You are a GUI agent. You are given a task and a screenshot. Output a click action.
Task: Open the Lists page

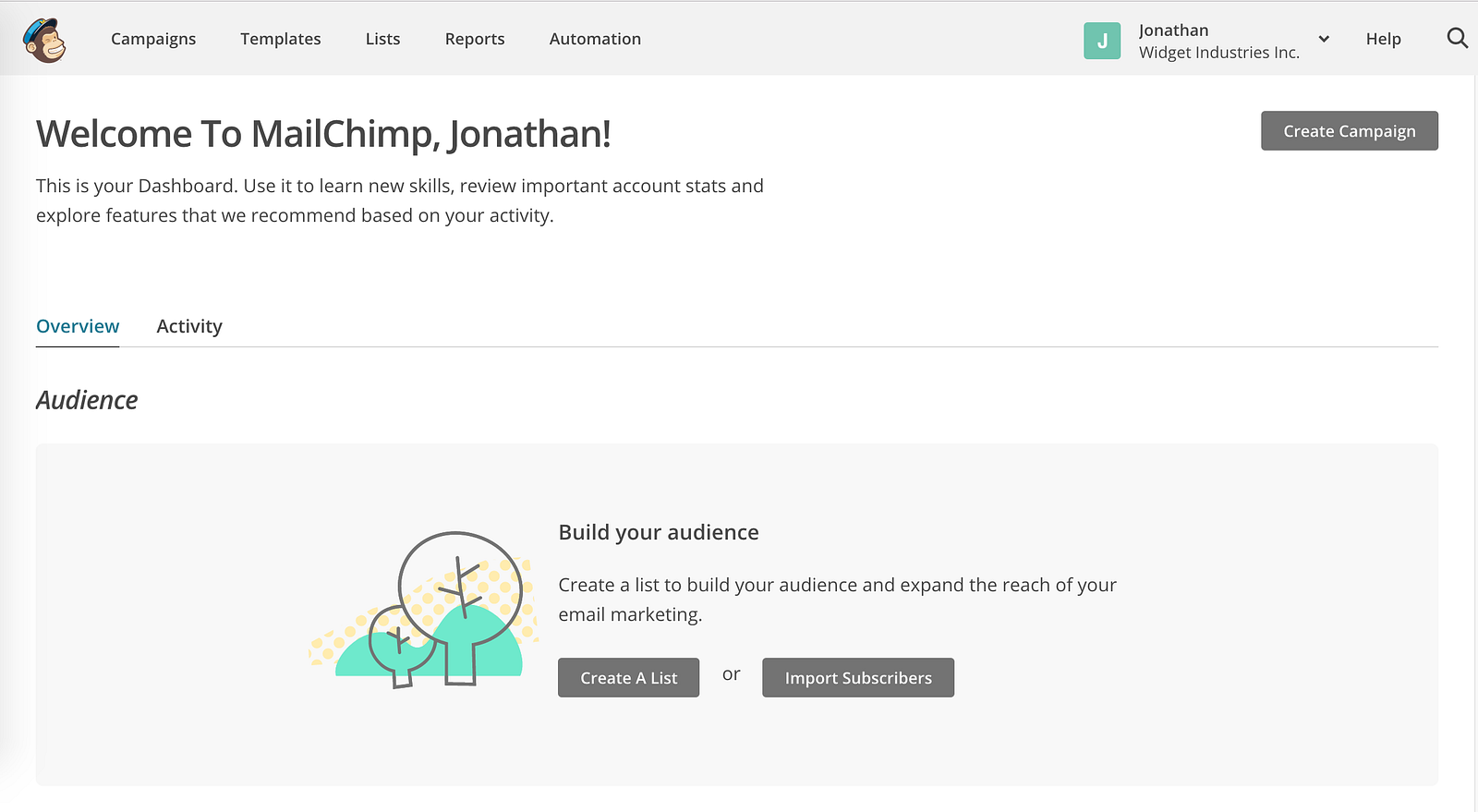click(382, 39)
